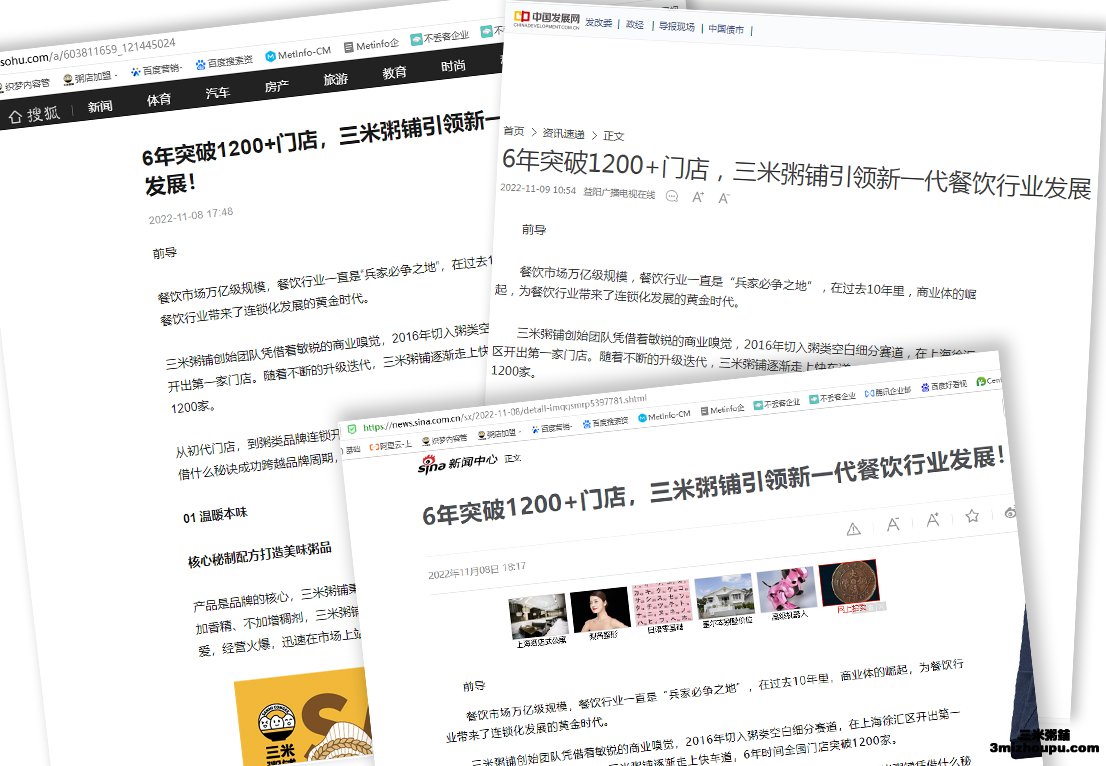
Task: Increase font size A+ on Sina article
Action: (932, 520)
